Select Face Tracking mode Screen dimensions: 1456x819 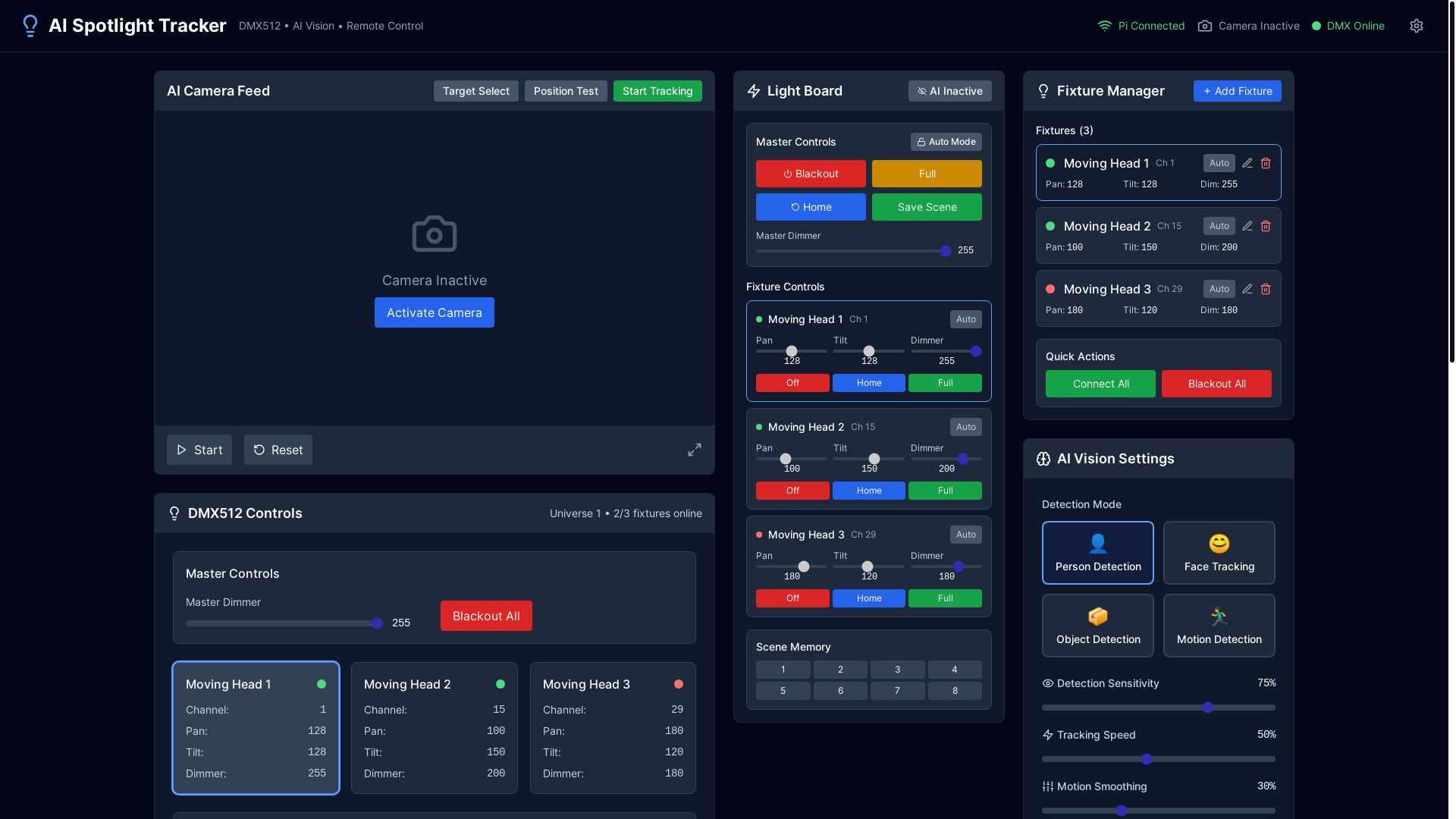click(x=1219, y=553)
